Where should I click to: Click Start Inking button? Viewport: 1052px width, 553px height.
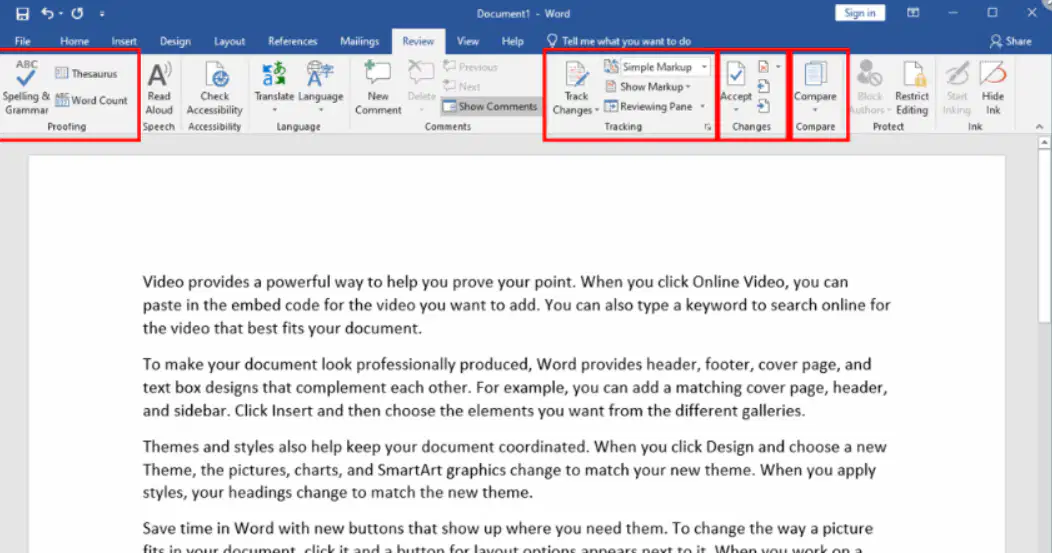click(x=957, y=87)
